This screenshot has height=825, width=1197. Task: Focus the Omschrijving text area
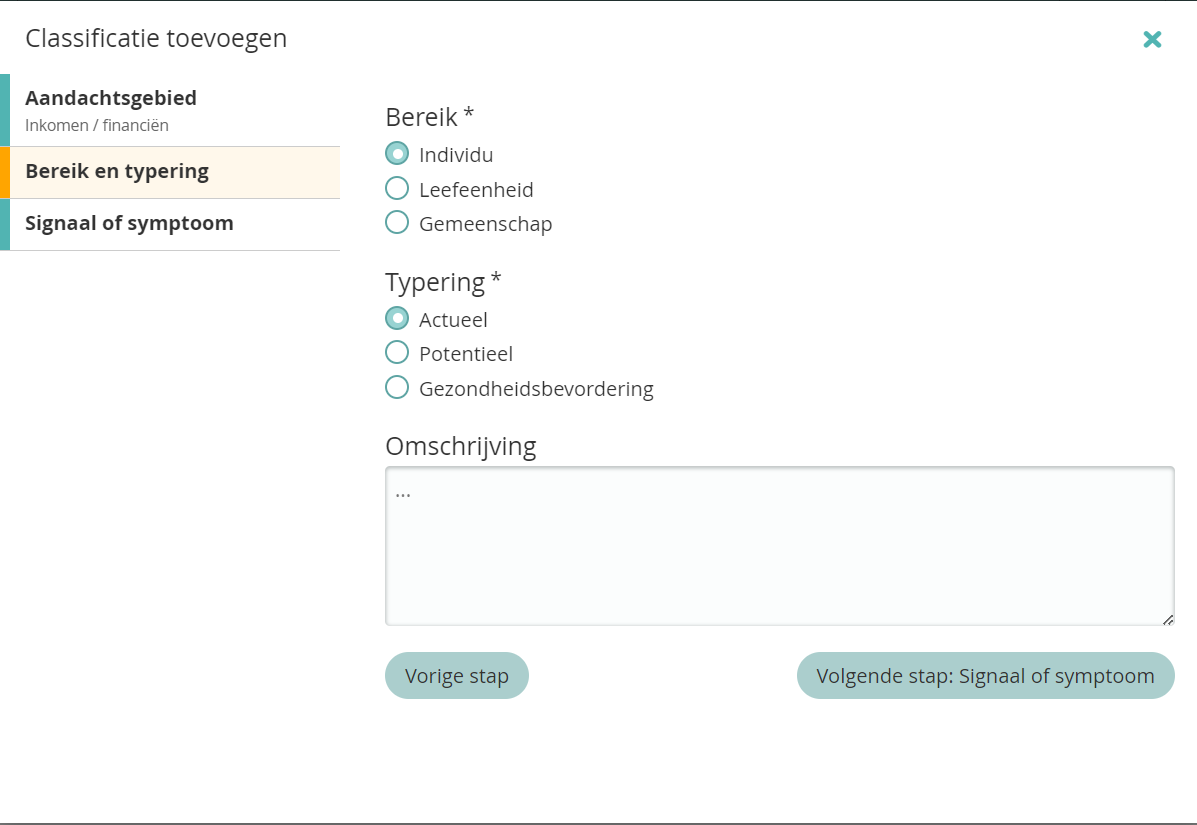(779, 546)
